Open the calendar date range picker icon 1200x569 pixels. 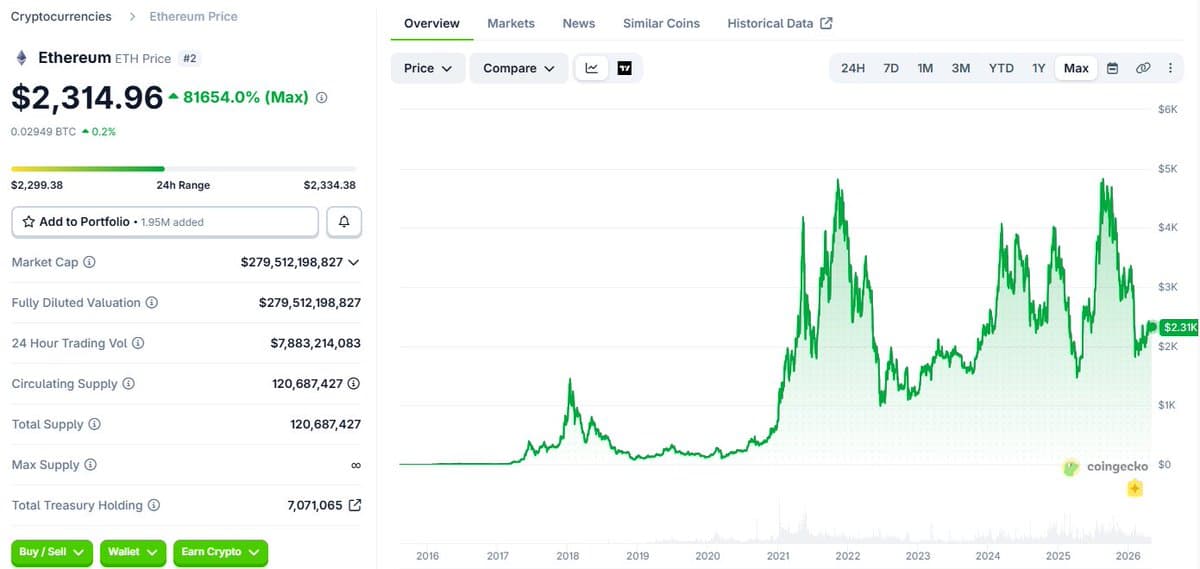1112,68
